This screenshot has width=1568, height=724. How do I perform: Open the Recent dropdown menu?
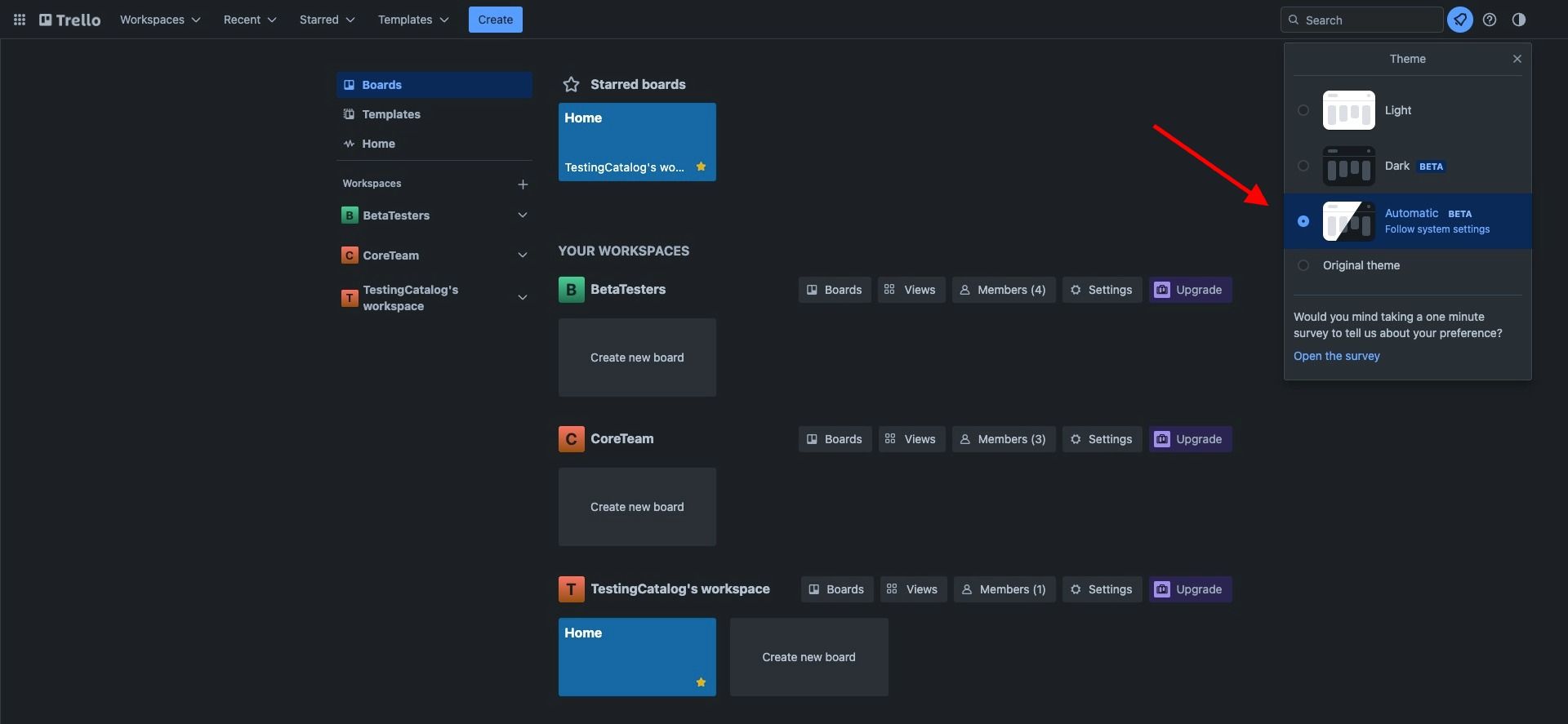(250, 20)
